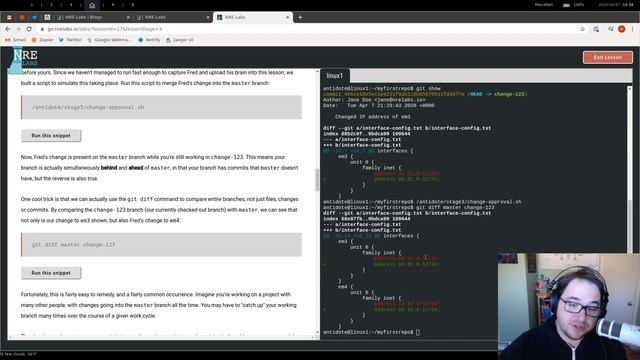The width and height of the screenshot is (640, 360).
Task: Click the lesson pane scroll-up arrow
Action: (318, 71)
